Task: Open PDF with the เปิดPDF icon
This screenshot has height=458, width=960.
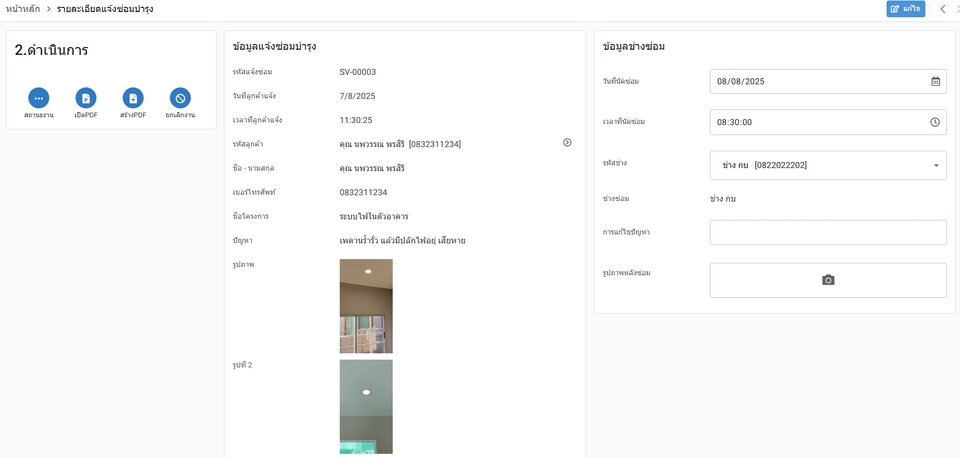Action: tap(86, 98)
